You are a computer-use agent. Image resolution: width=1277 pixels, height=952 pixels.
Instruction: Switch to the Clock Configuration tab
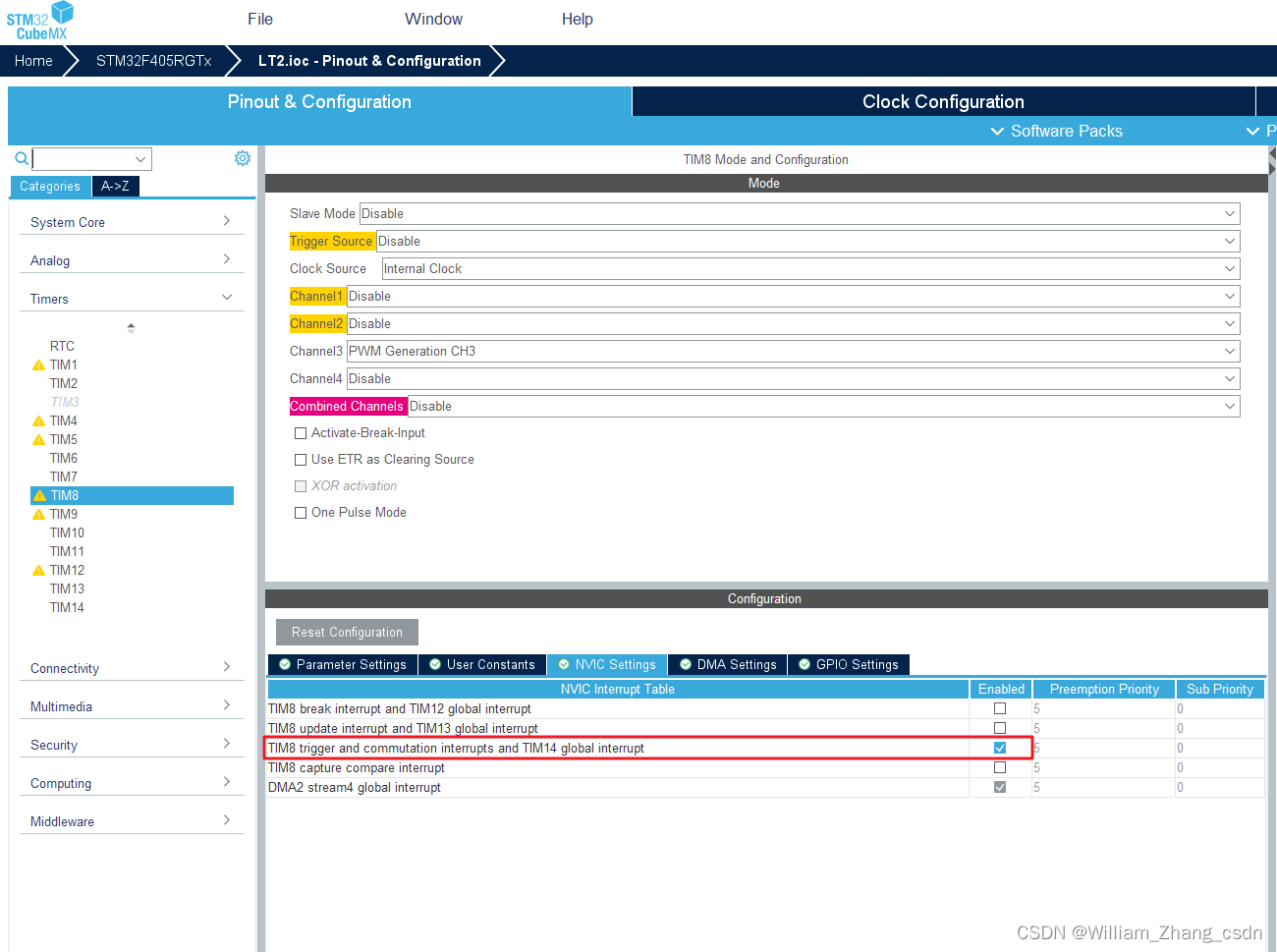pyautogui.click(x=943, y=101)
